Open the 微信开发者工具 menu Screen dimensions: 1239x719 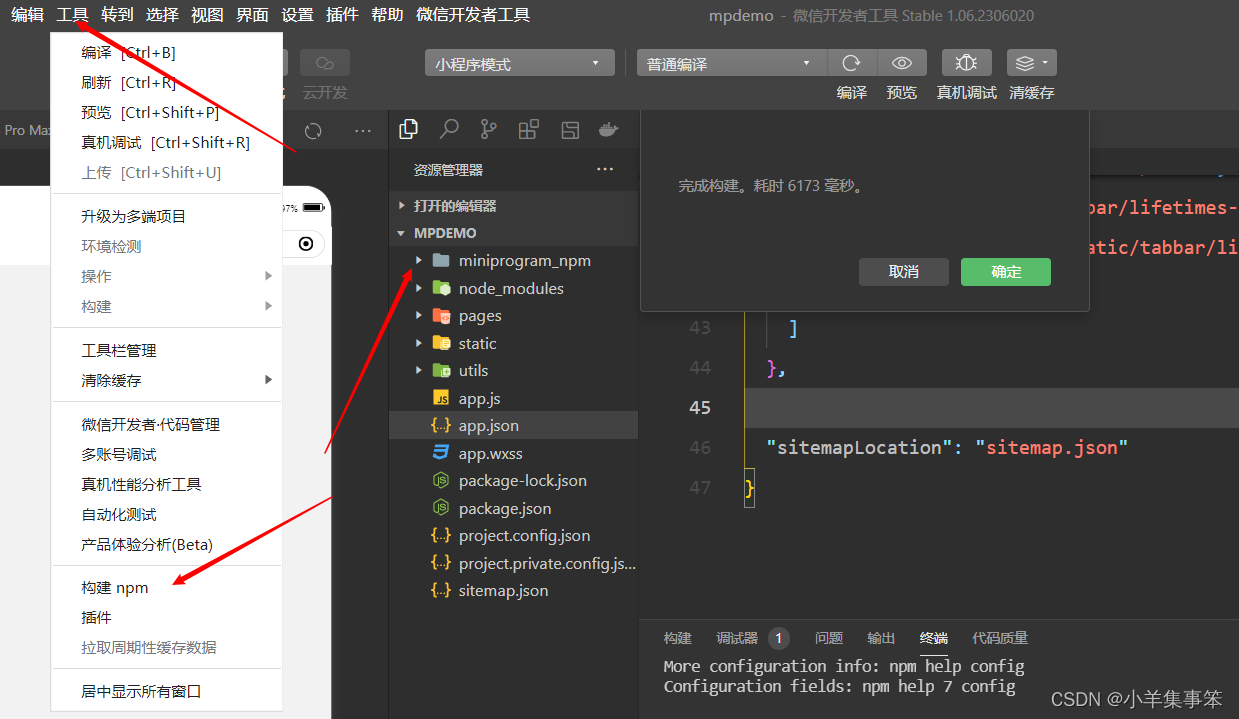click(x=473, y=14)
